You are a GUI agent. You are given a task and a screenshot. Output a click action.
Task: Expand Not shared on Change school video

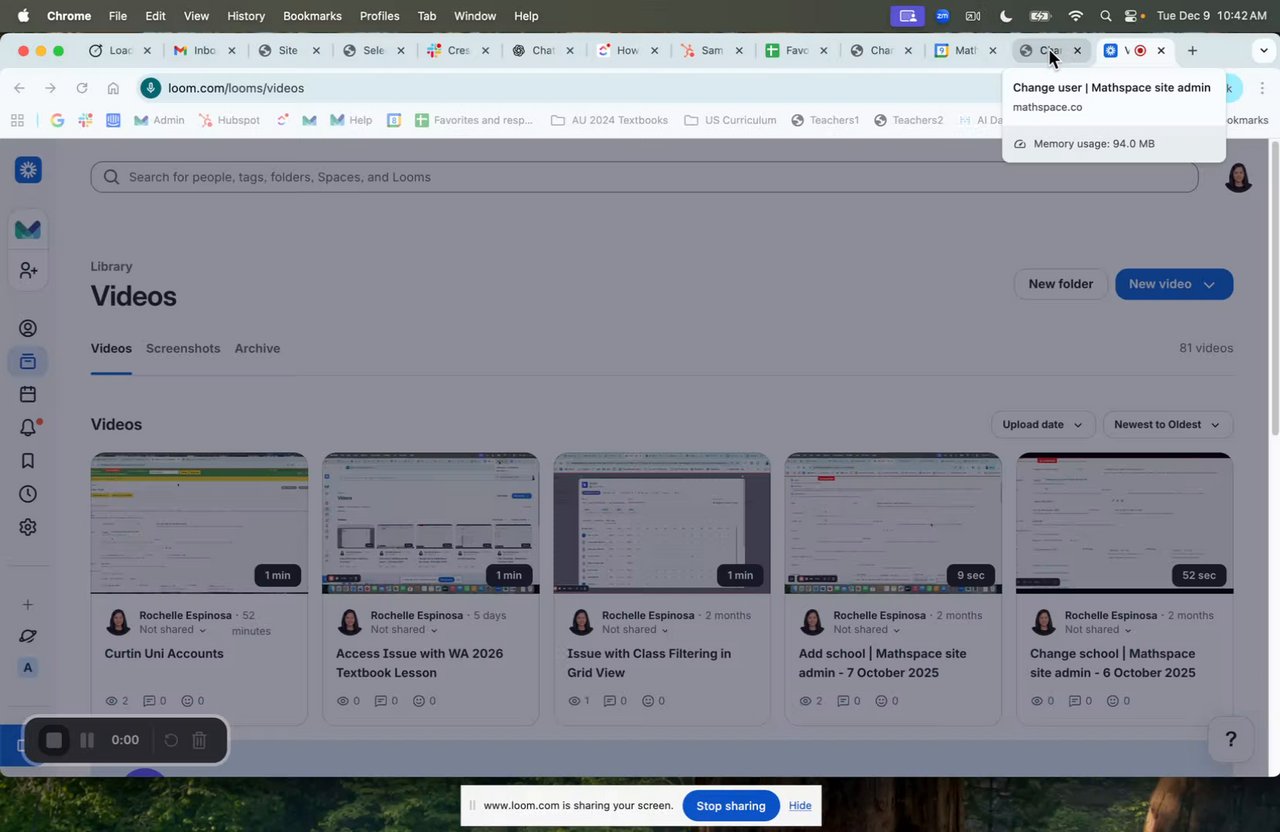click(x=1098, y=630)
